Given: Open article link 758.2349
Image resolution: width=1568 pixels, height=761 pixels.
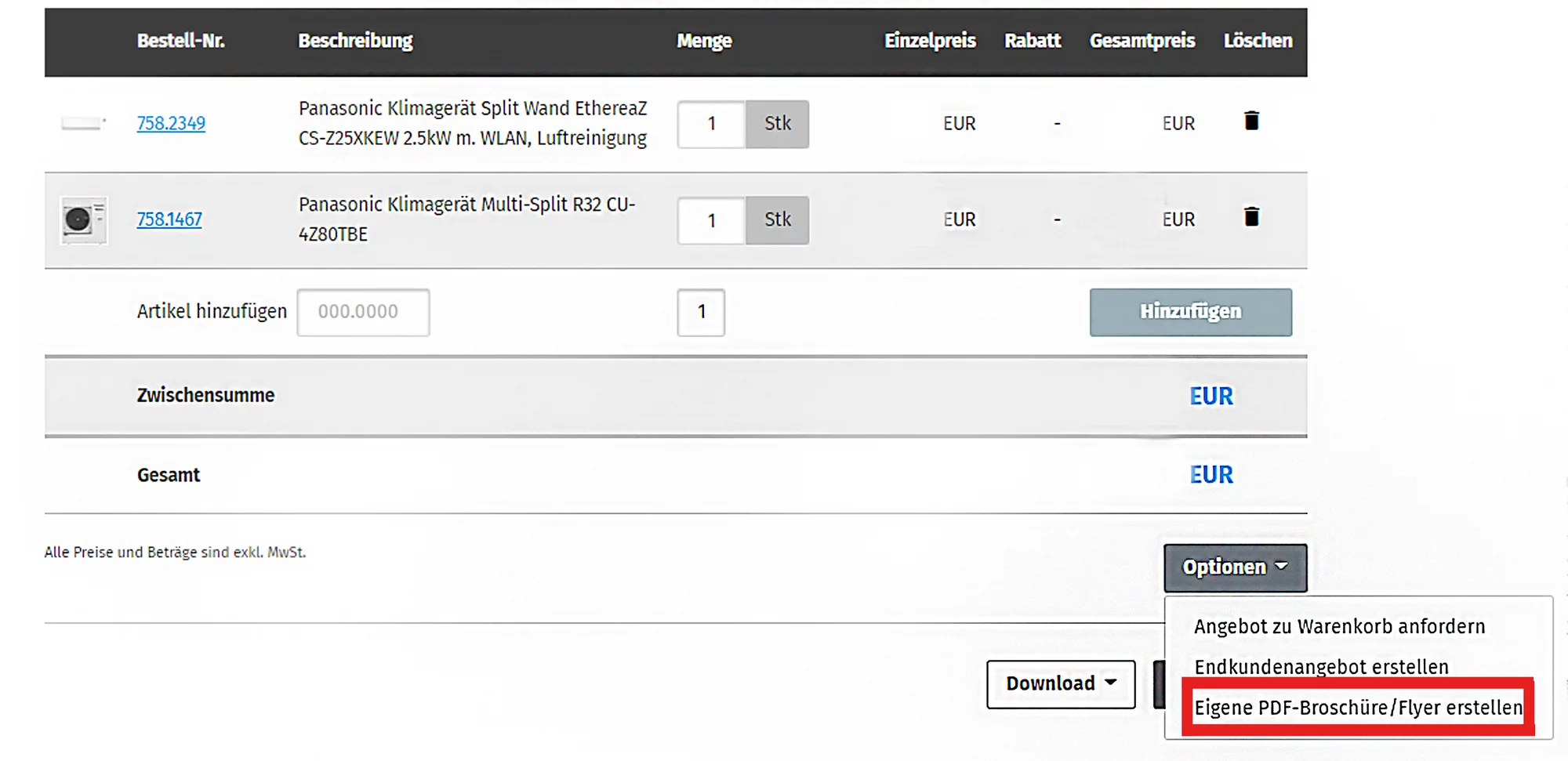Looking at the screenshot, I should pos(171,123).
